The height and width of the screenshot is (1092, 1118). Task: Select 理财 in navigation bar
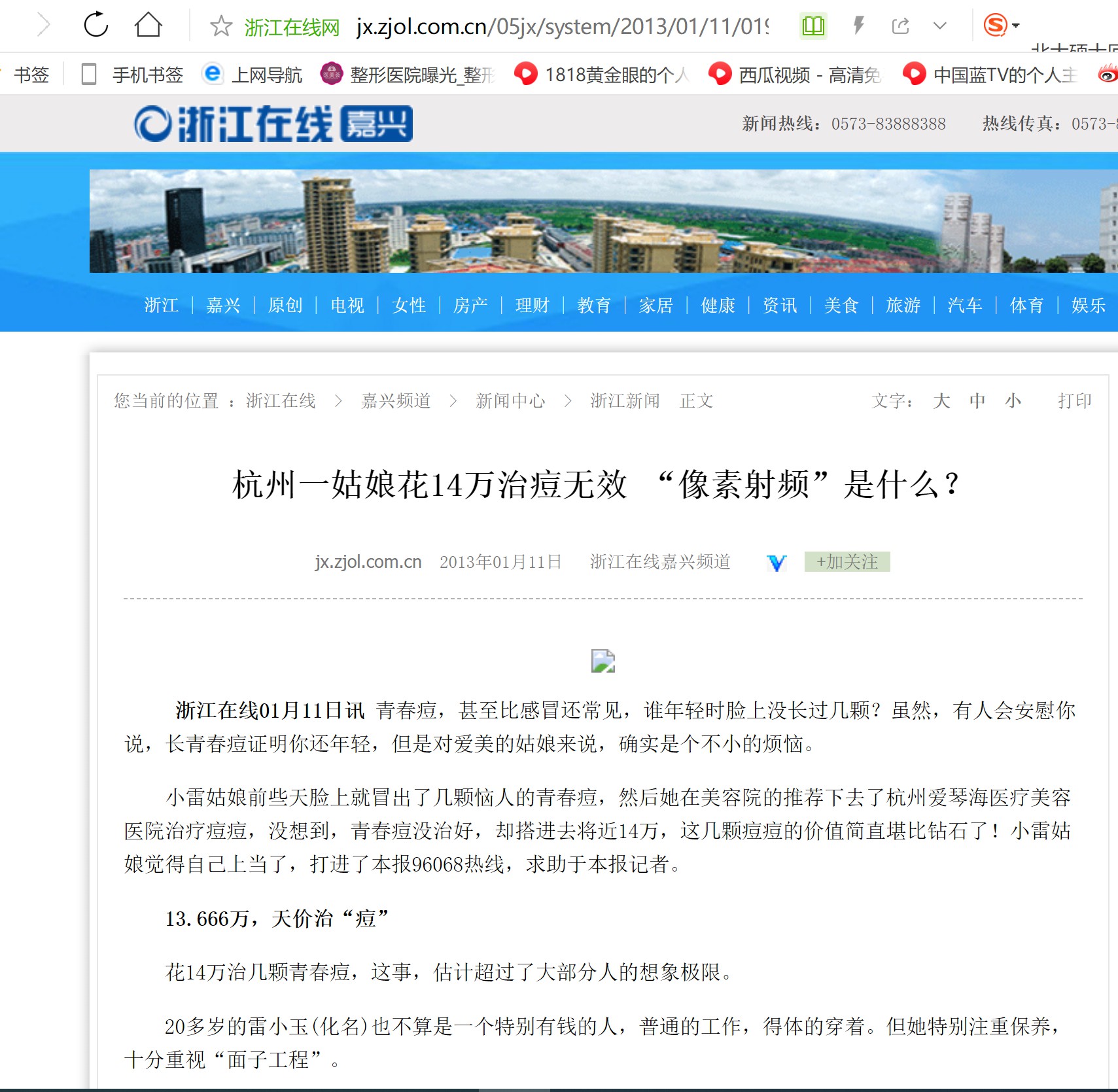tap(533, 306)
